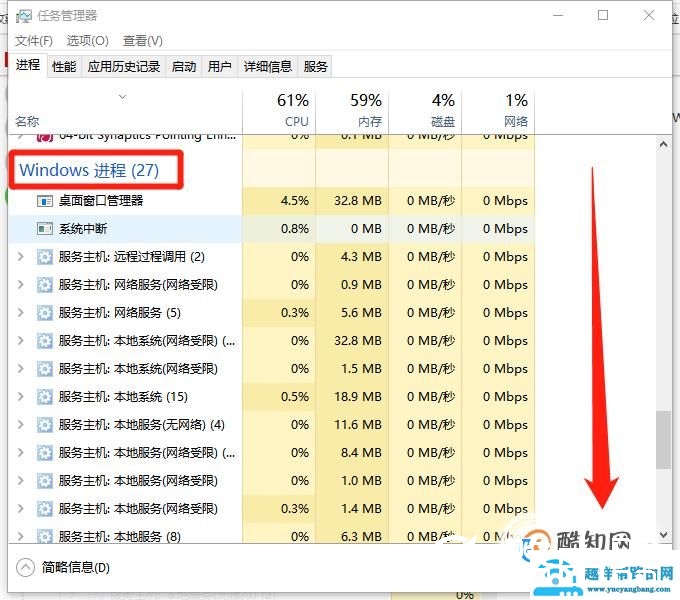Expand the 本地系统(网络受限) row with 1.5 MB
The height and width of the screenshot is (600, 680).
pos(20,368)
